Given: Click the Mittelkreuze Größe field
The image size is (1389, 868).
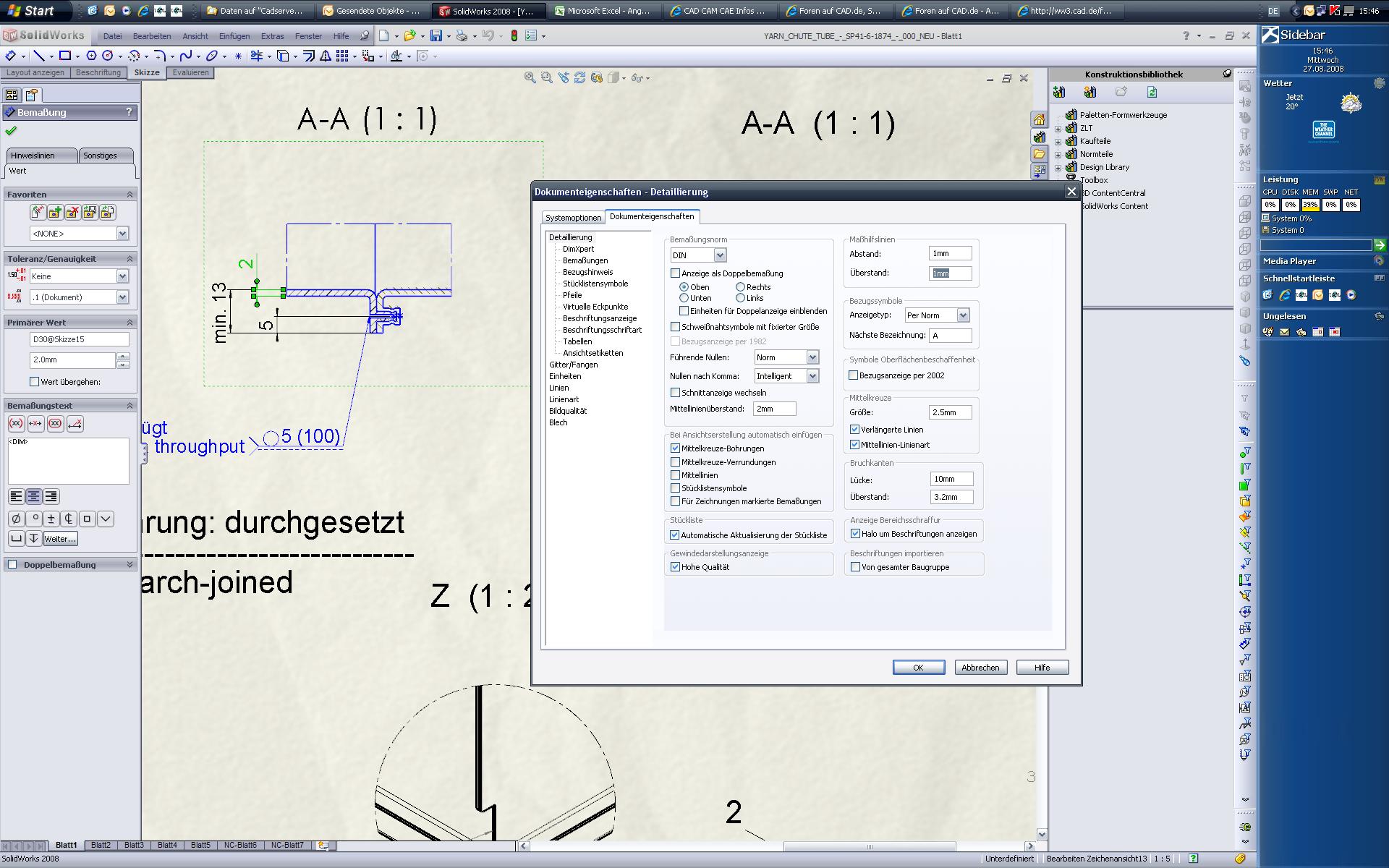Looking at the screenshot, I should coord(950,412).
